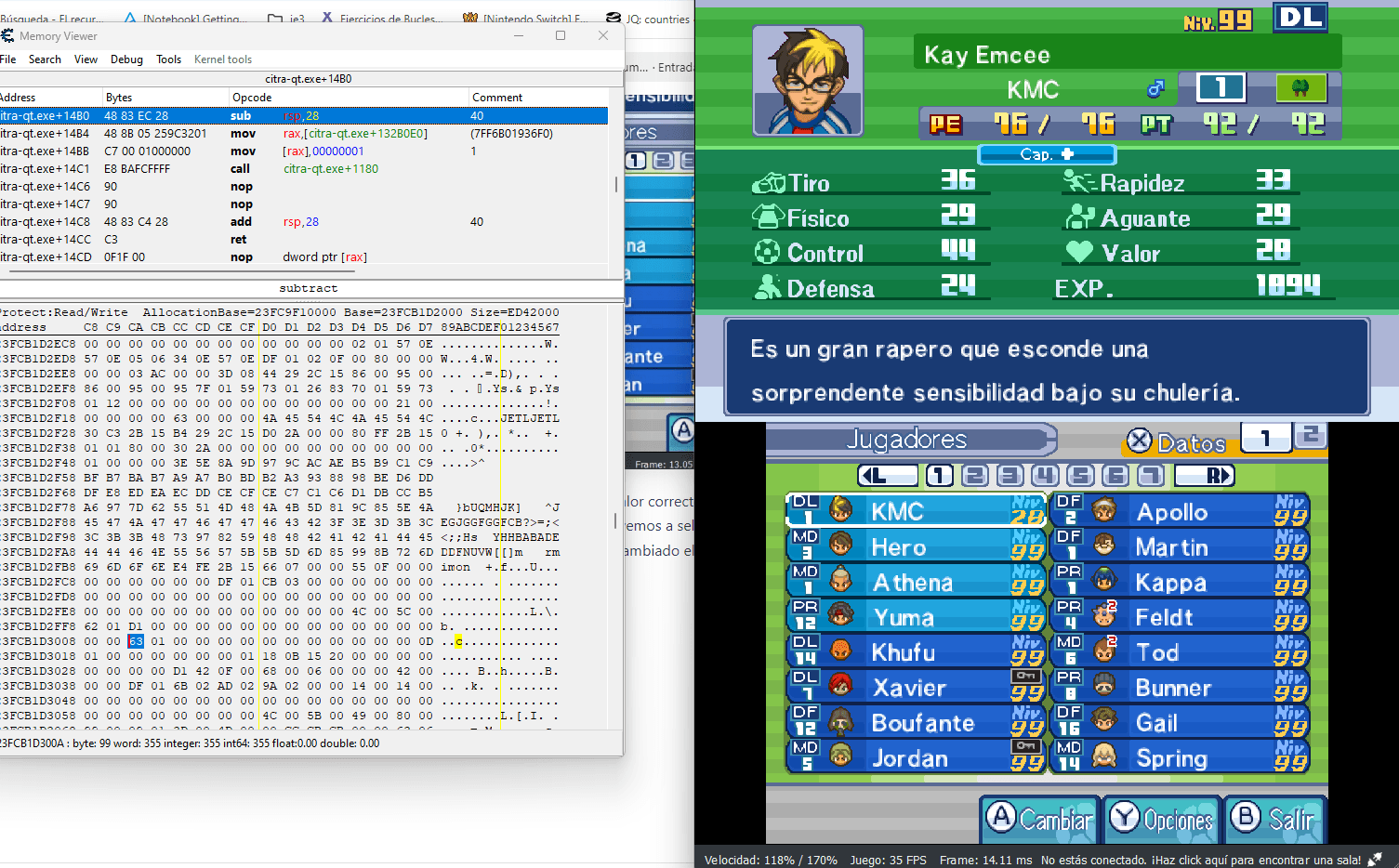Click the R next page button
The image size is (1399, 868).
click(1205, 476)
